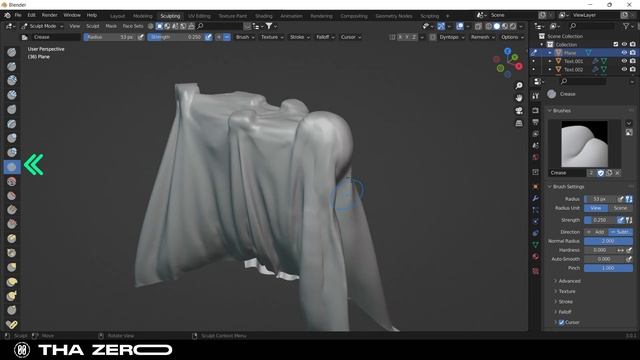Open the Options dropdown
The image size is (640, 360).
[x=512, y=37]
